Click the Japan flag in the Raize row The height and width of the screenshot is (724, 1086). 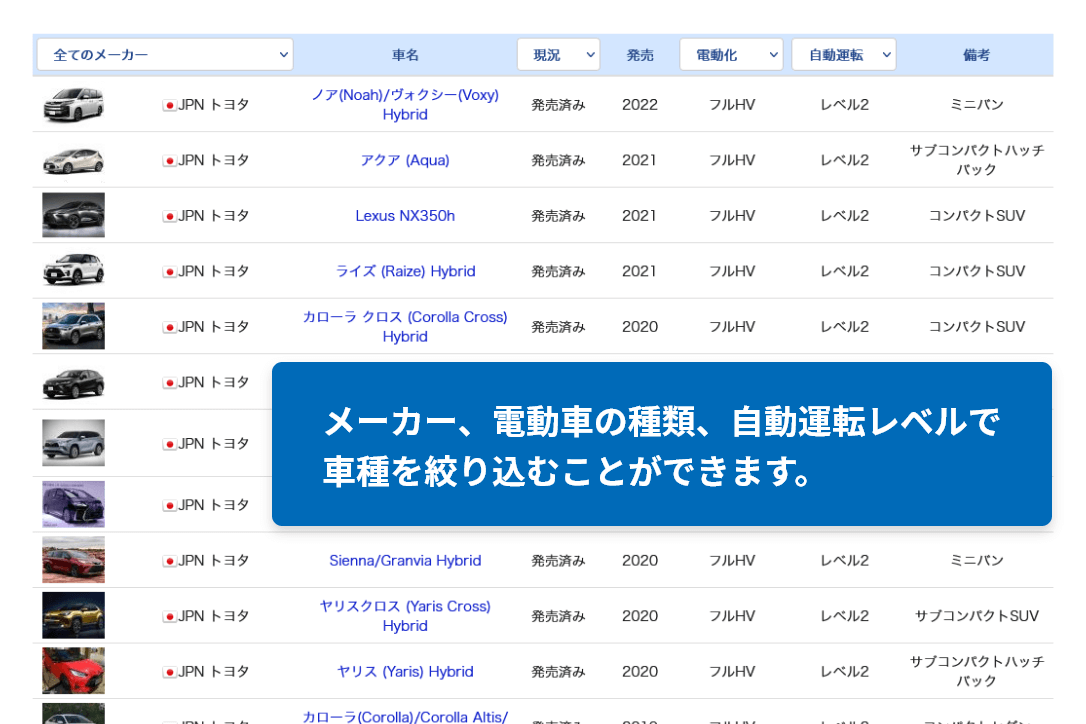169,272
